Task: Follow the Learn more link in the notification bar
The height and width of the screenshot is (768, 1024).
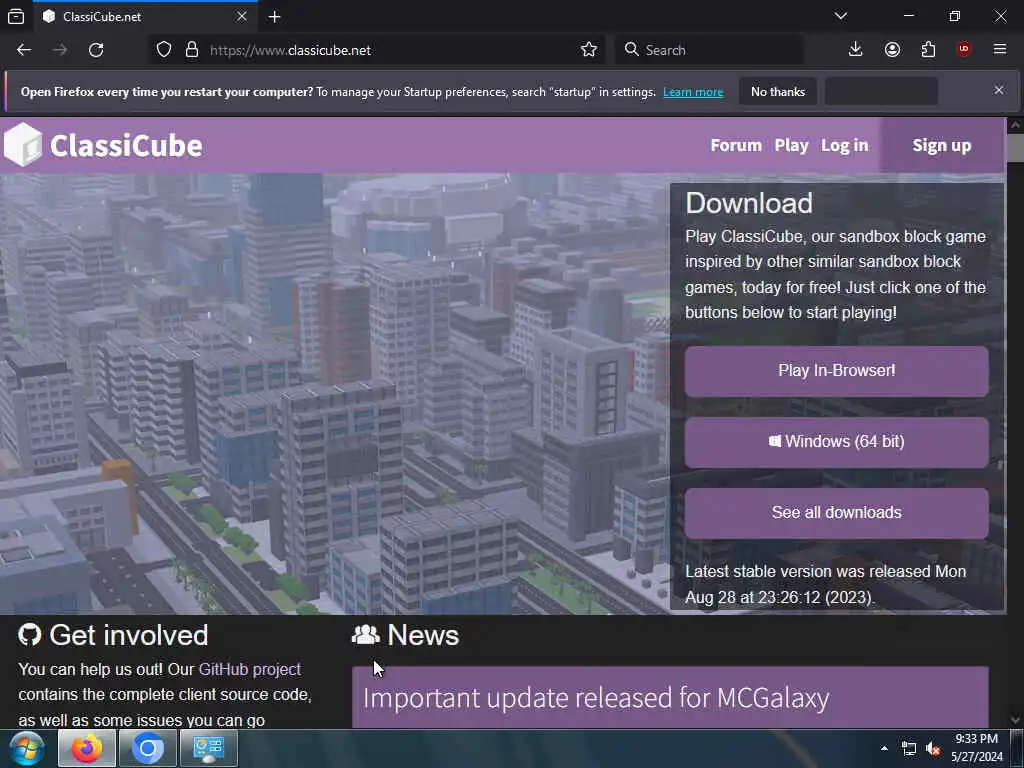Action: (x=693, y=92)
